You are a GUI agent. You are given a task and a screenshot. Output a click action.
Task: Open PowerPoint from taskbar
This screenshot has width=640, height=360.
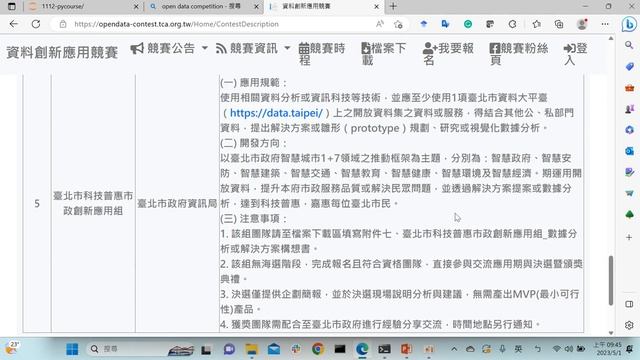coord(406,349)
